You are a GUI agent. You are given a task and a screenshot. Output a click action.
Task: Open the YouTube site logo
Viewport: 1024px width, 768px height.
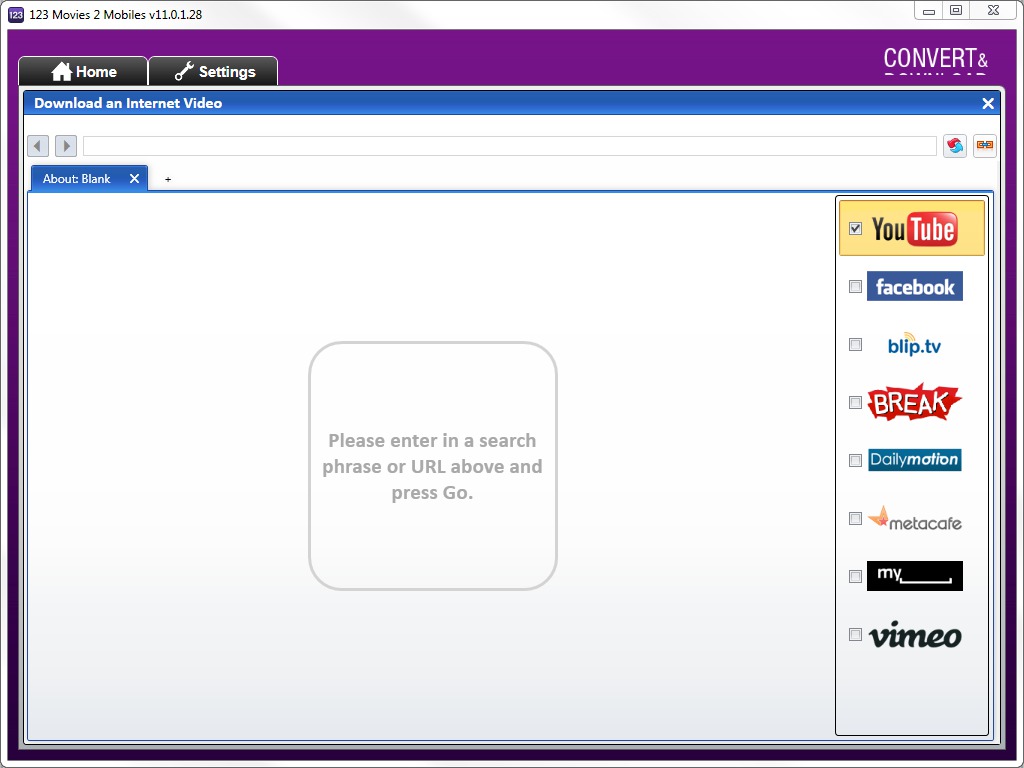[914, 229]
